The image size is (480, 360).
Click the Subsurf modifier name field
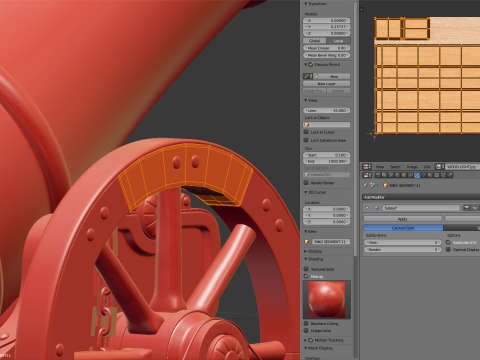tap(421, 208)
